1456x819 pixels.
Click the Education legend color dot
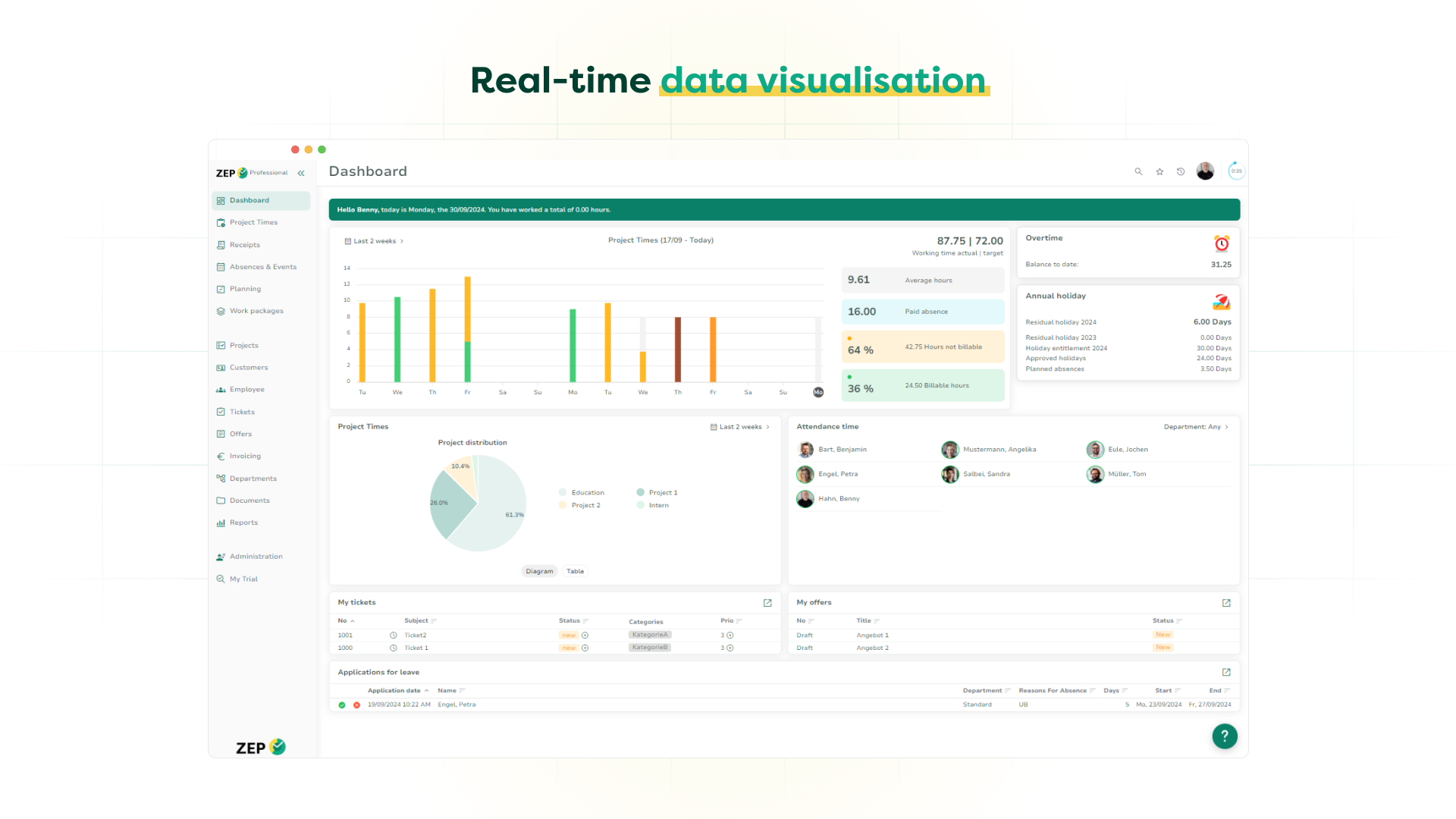tap(563, 493)
